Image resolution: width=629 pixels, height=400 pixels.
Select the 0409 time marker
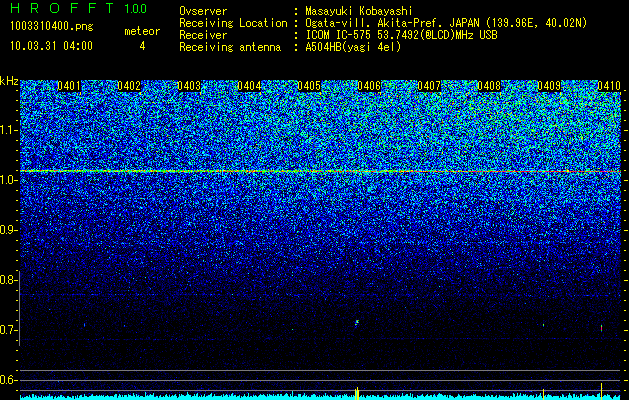[549, 86]
